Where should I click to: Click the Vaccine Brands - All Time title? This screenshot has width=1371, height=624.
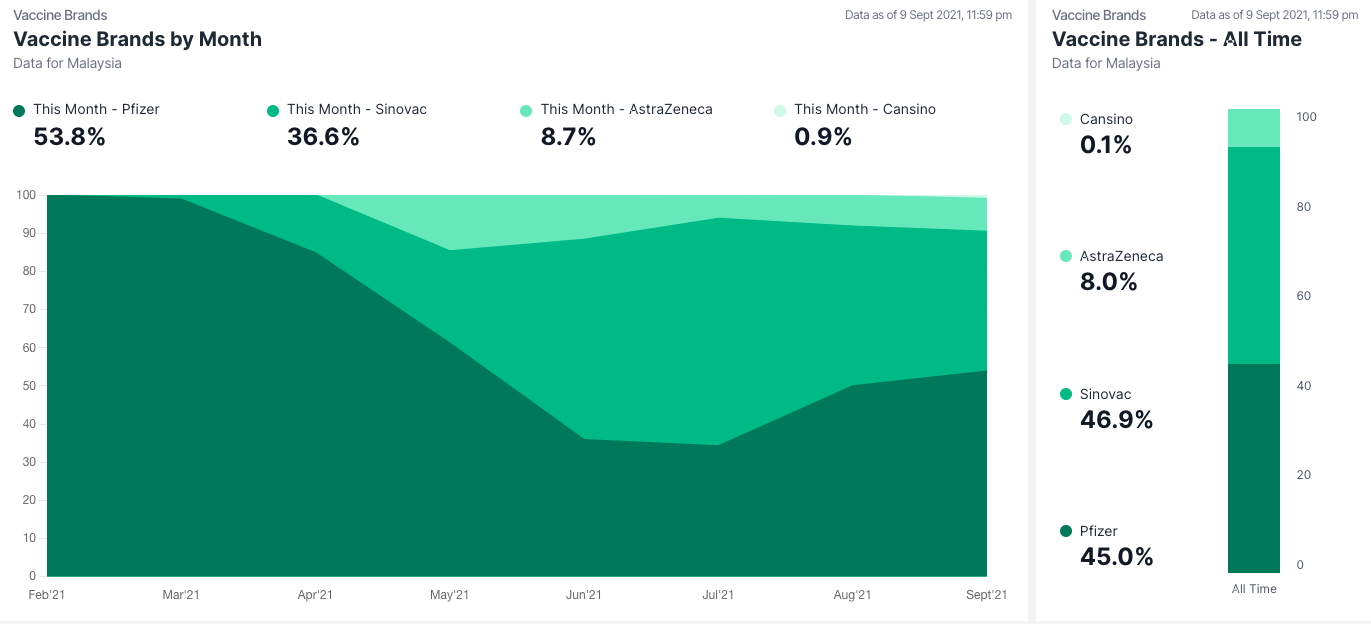coord(1176,39)
